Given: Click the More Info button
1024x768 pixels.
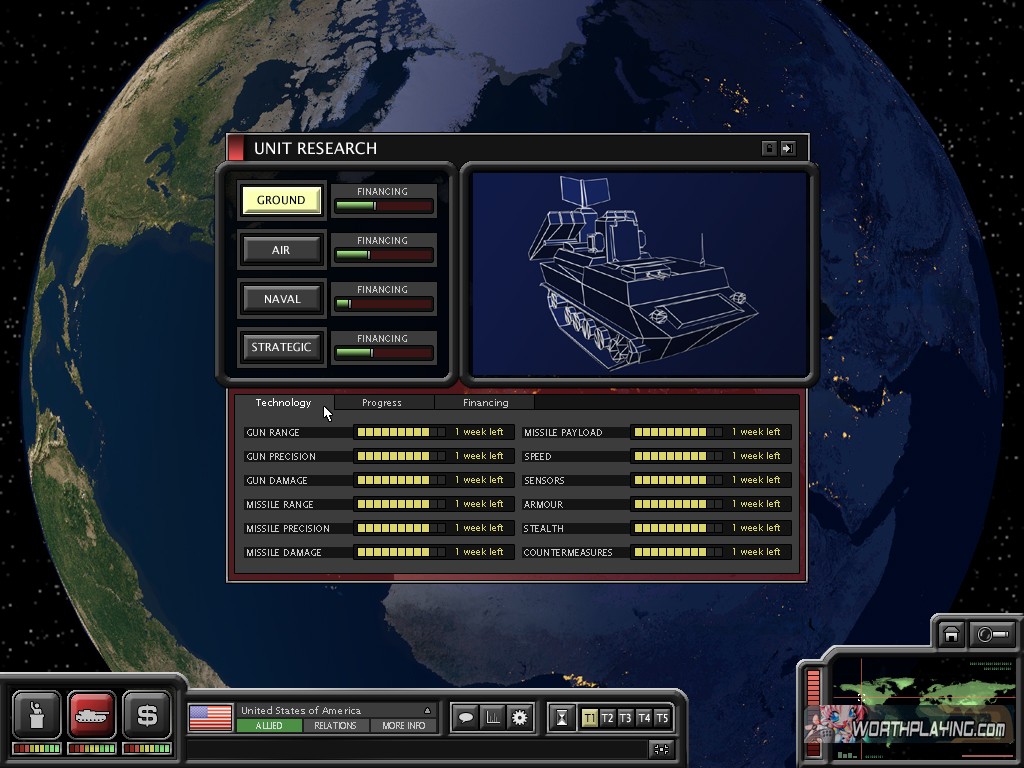Looking at the screenshot, I should tap(403, 725).
